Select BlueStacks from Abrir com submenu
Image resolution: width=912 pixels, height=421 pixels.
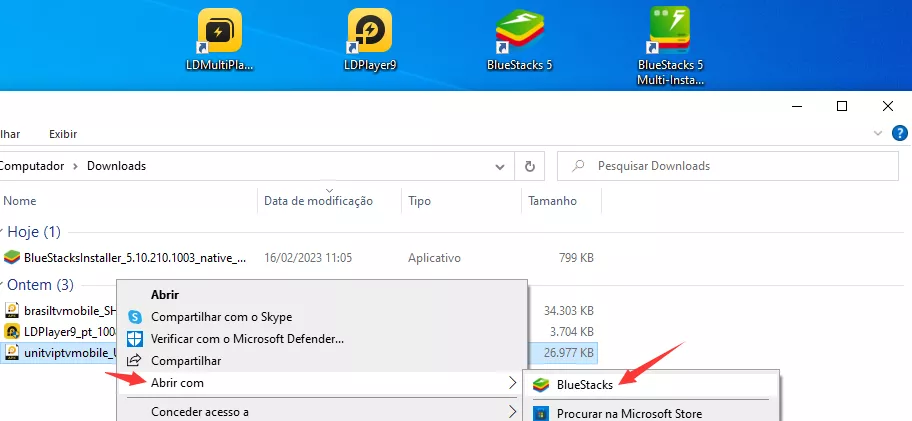(585, 384)
